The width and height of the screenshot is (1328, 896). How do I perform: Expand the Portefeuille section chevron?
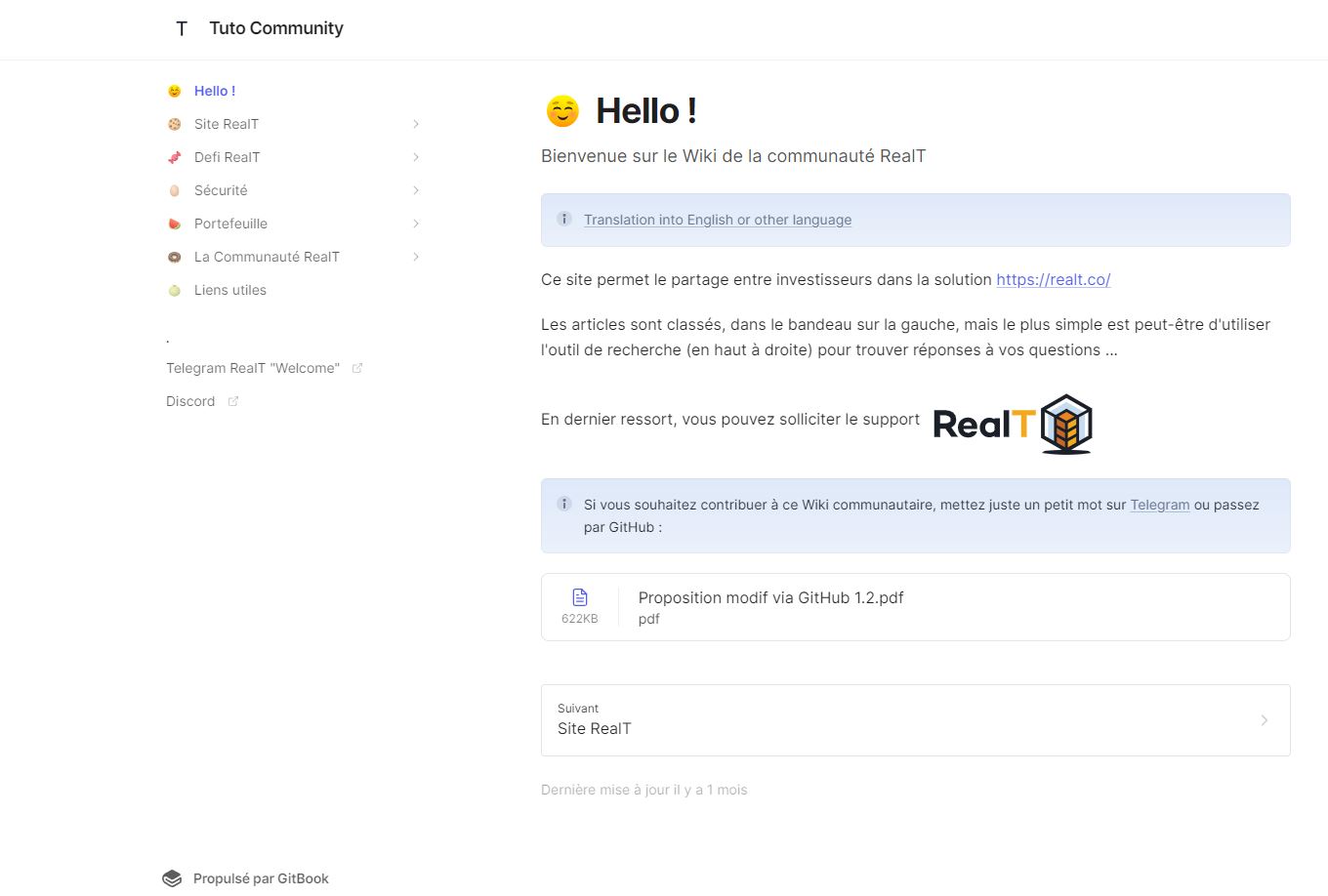(x=416, y=224)
